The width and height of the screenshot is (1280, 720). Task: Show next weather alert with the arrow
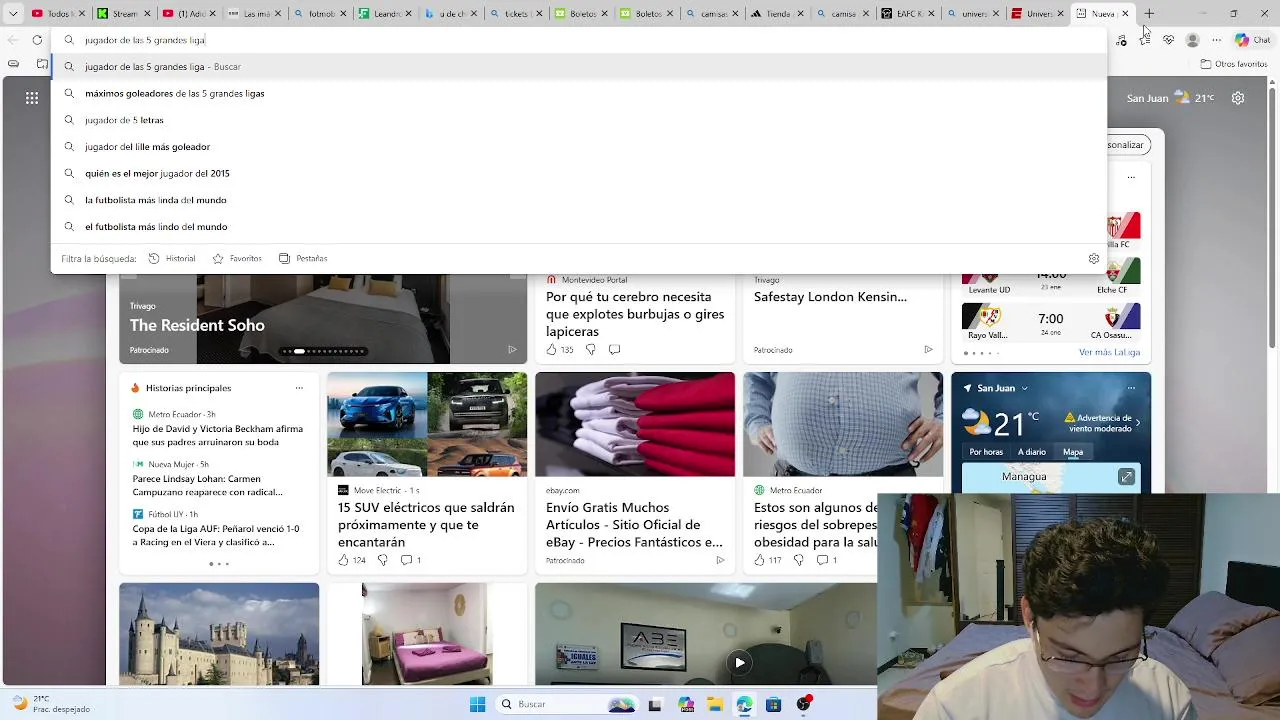coord(1137,423)
